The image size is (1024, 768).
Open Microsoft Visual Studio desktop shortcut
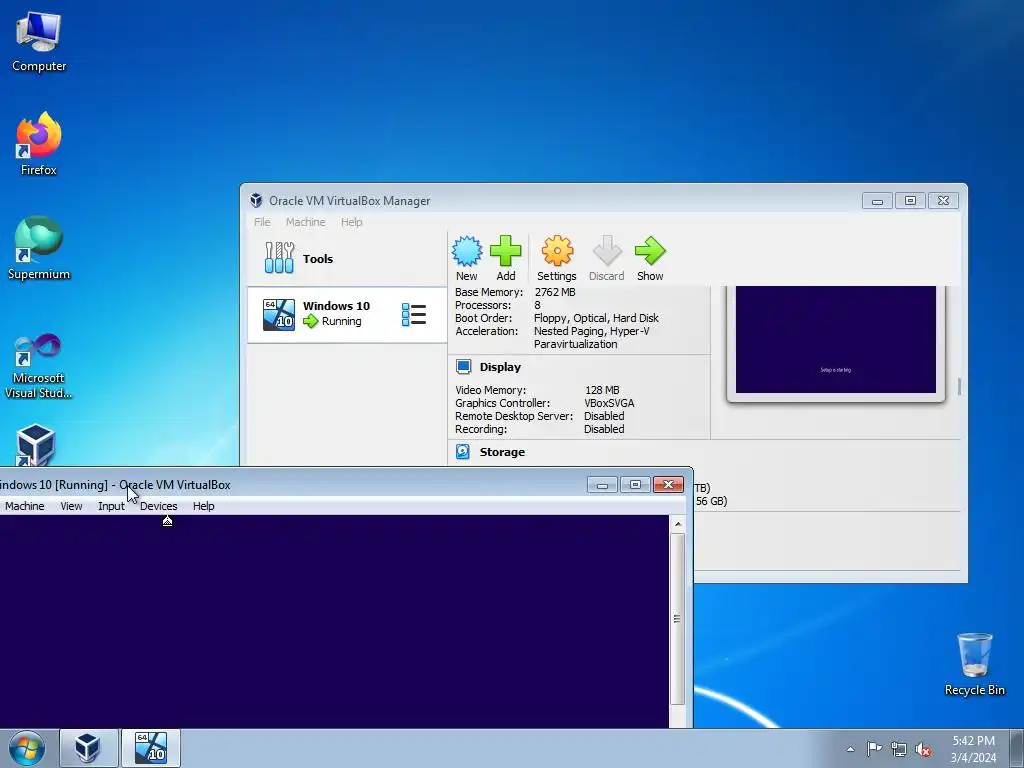(39, 366)
